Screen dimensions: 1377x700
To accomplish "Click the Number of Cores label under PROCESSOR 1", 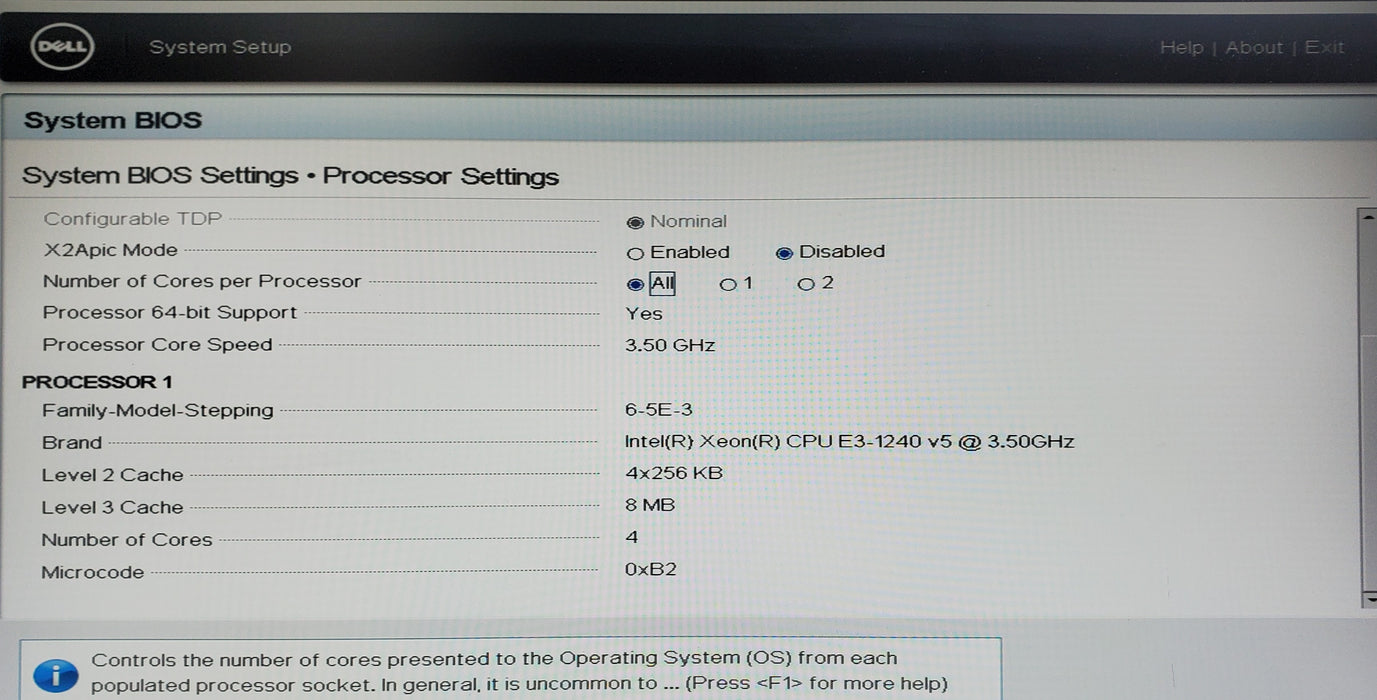I will [x=127, y=539].
